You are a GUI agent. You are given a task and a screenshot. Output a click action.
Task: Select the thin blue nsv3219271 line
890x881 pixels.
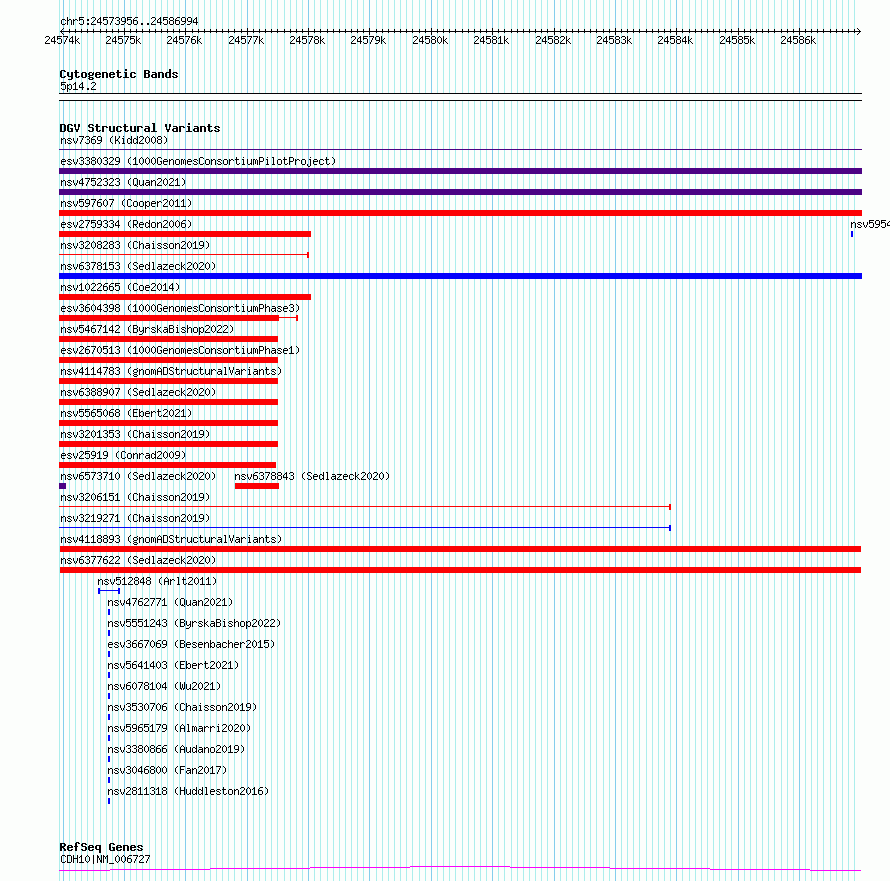coord(365,528)
